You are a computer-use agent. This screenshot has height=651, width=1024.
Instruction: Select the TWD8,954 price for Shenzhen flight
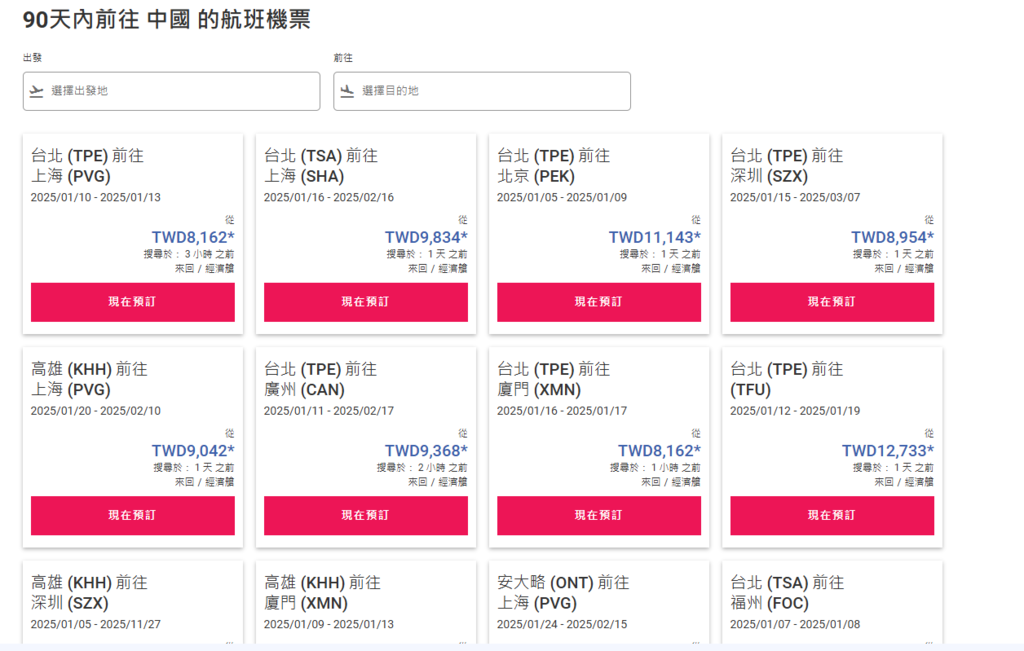[x=892, y=237]
